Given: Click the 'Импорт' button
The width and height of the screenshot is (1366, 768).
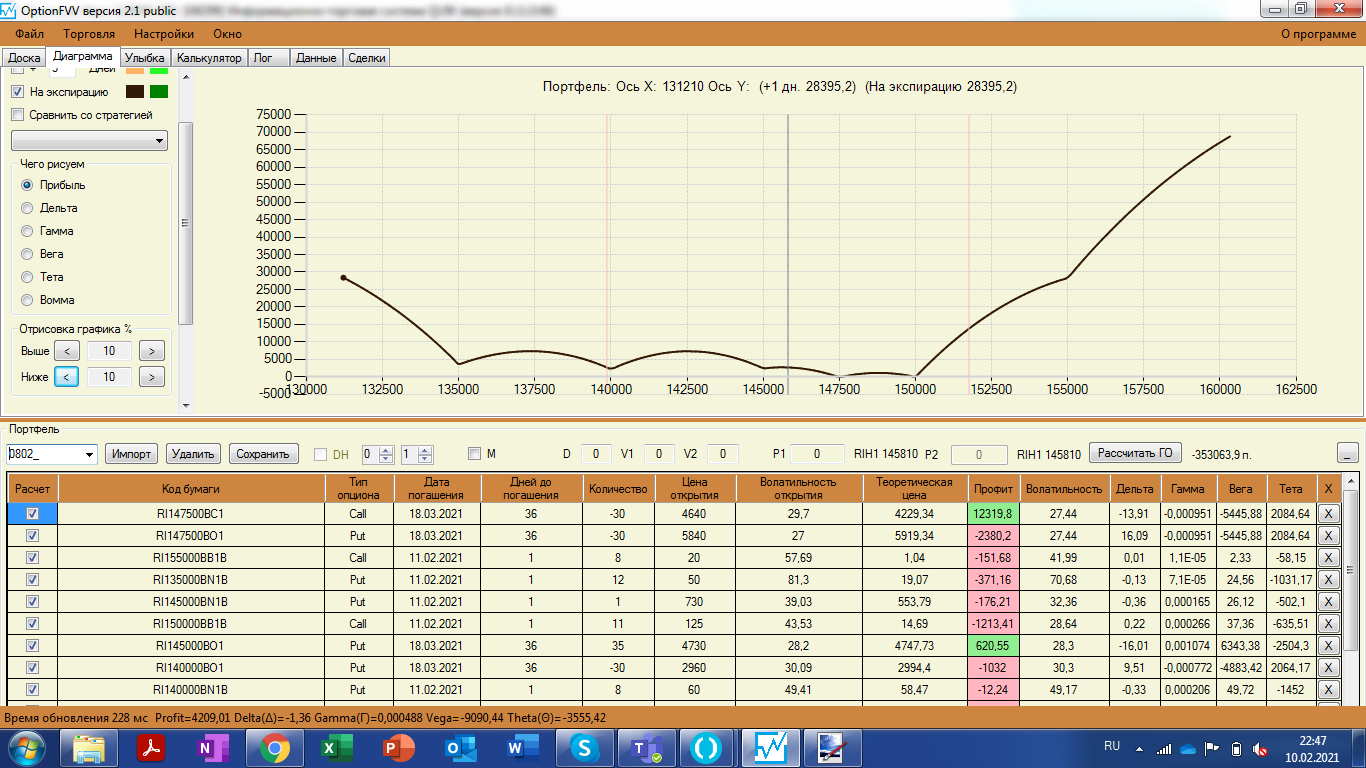Looking at the screenshot, I should (132, 454).
